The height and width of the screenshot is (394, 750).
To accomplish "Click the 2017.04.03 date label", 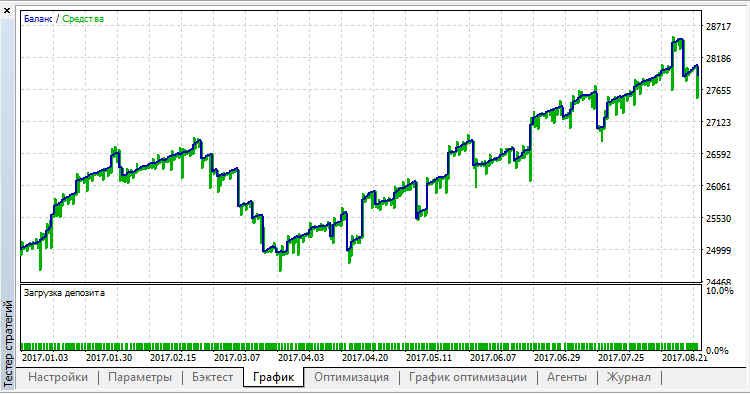I will (x=301, y=357).
